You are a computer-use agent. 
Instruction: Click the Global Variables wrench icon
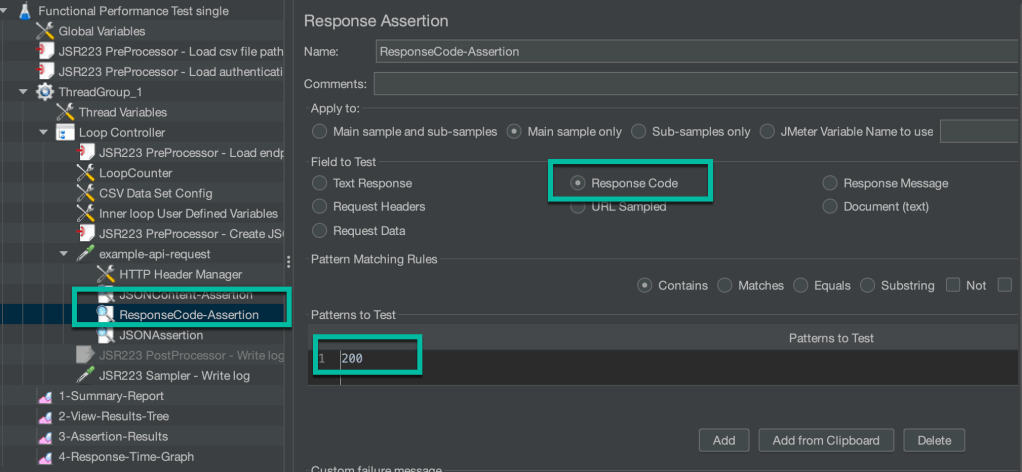tap(45, 31)
